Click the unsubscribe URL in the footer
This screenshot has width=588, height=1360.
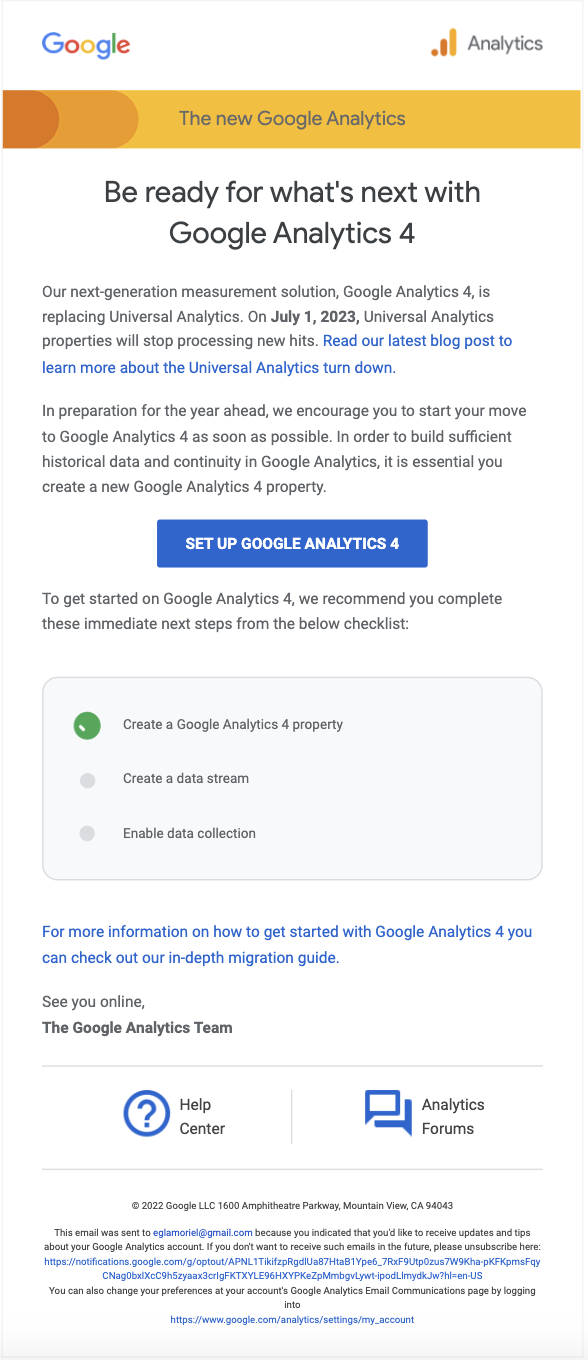tap(292, 1261)
